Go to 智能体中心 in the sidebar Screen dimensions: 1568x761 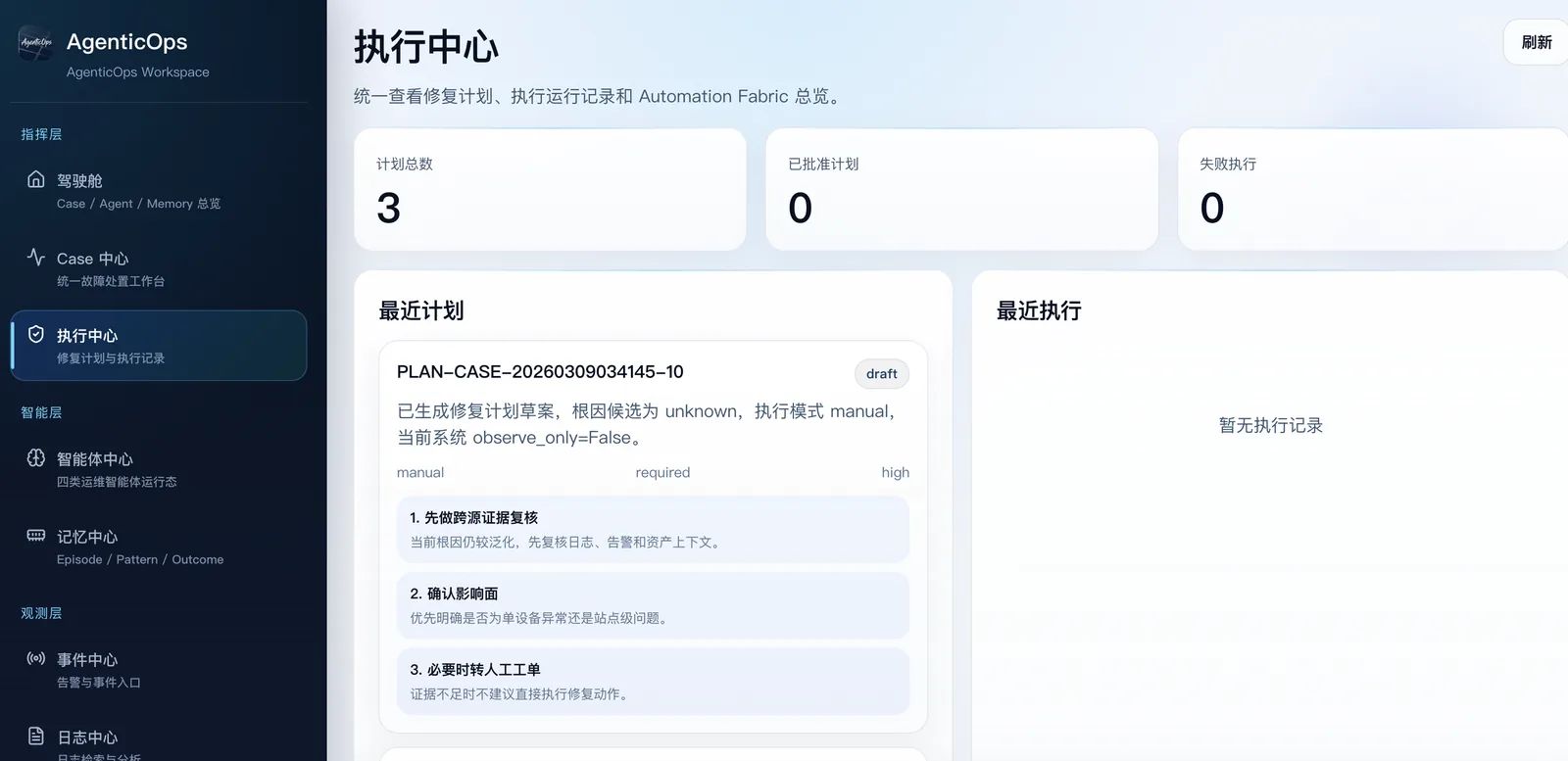coord(159,469)
